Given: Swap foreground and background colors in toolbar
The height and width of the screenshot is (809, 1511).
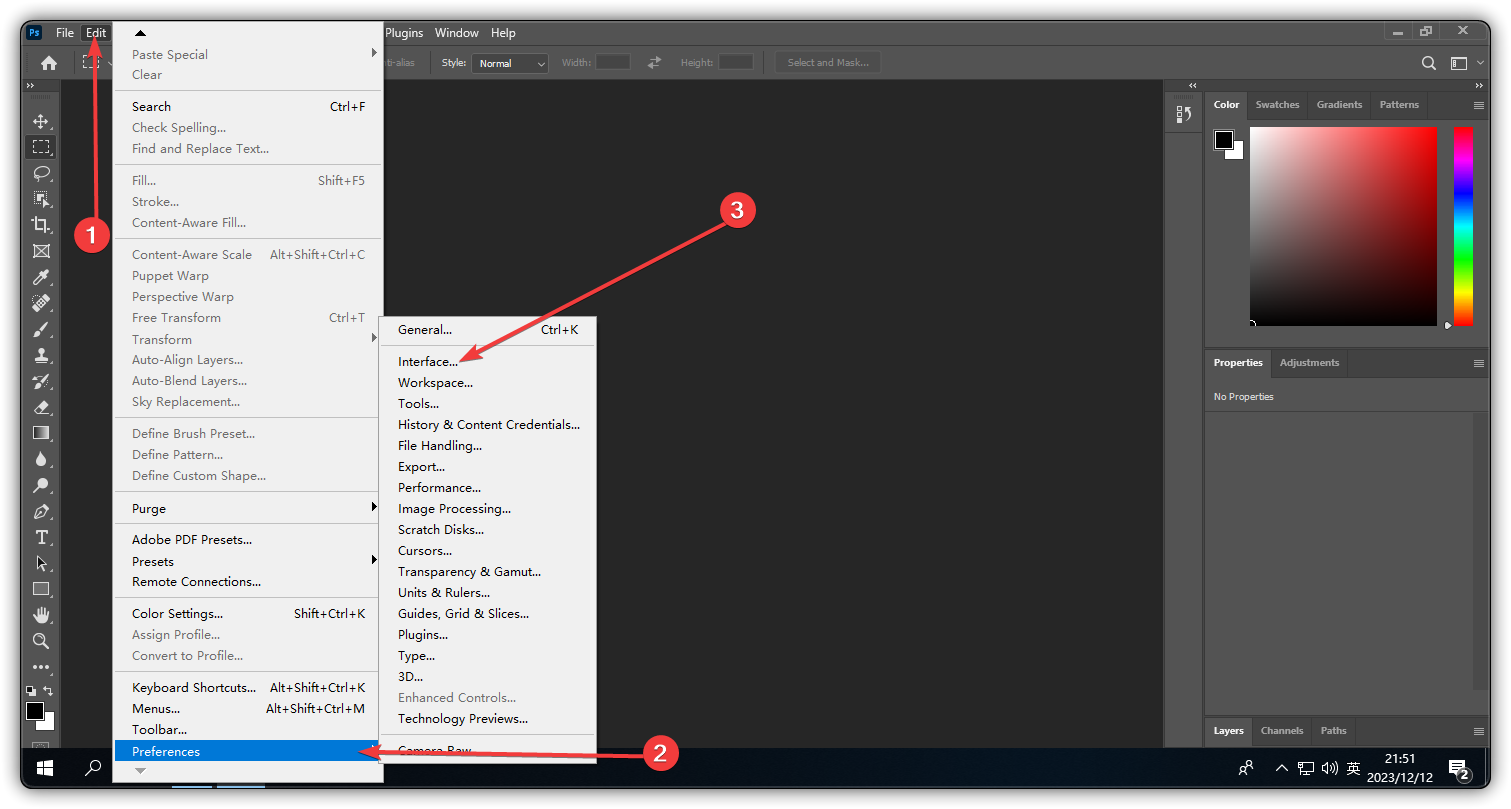Looking at the screenshot, I should click(48, 691).
